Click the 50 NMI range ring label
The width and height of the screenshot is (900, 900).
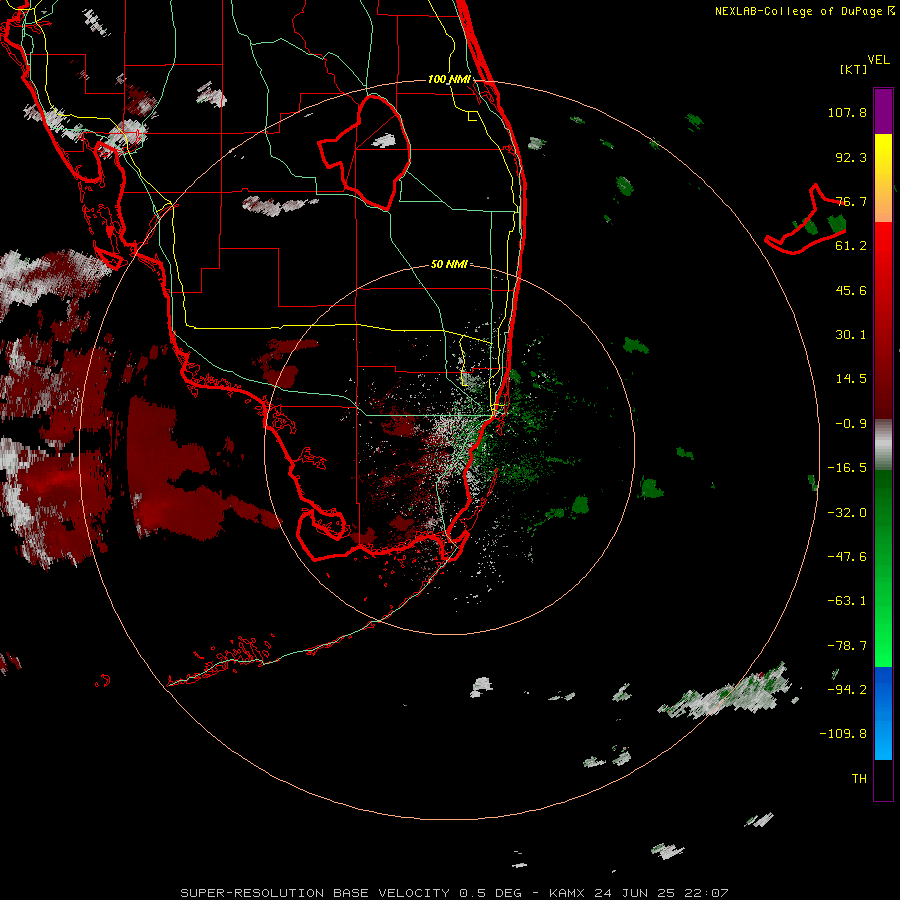pyautogui.click(x=449, y=264)
